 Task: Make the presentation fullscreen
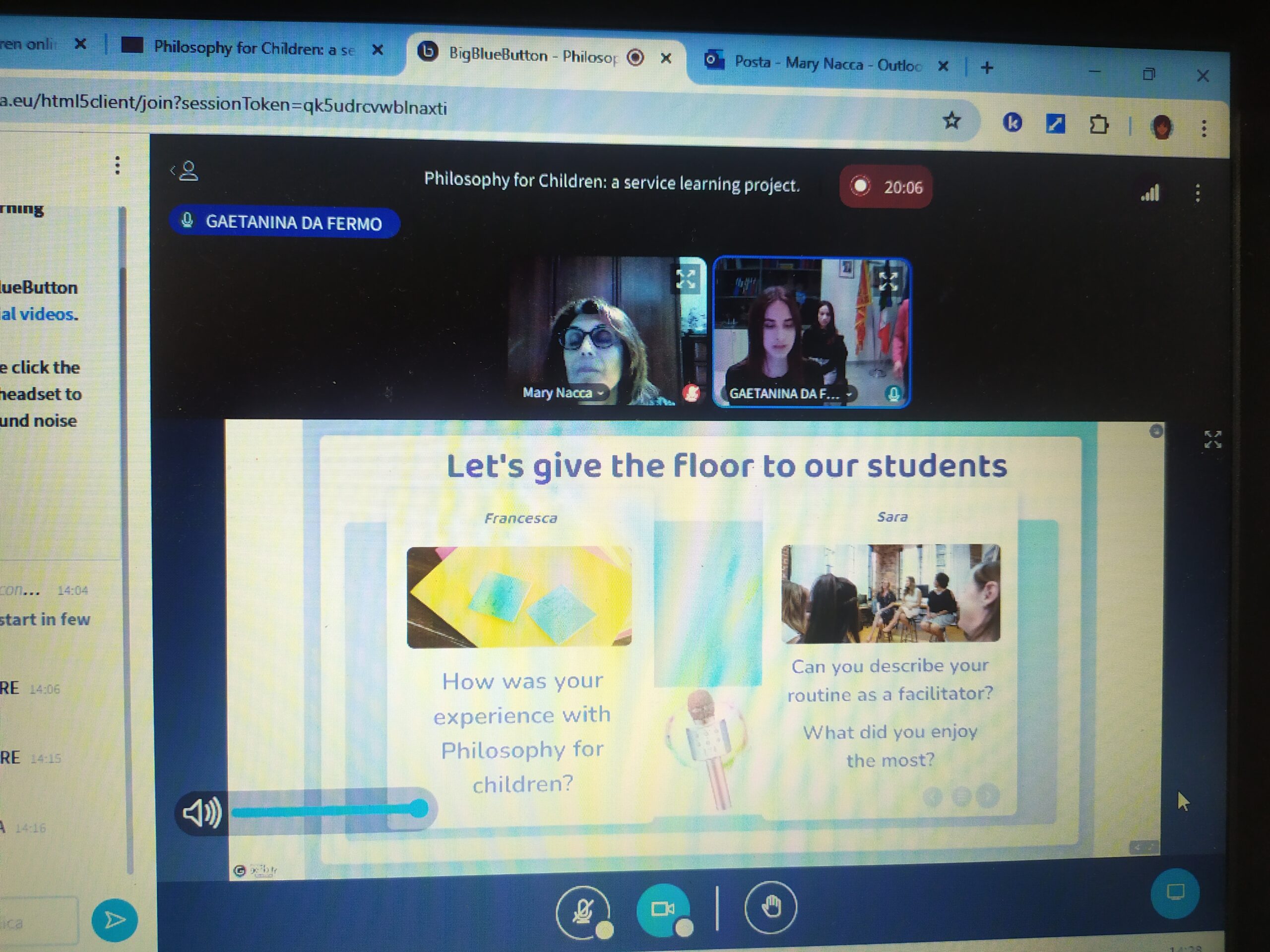click(x=1212, y=440)
